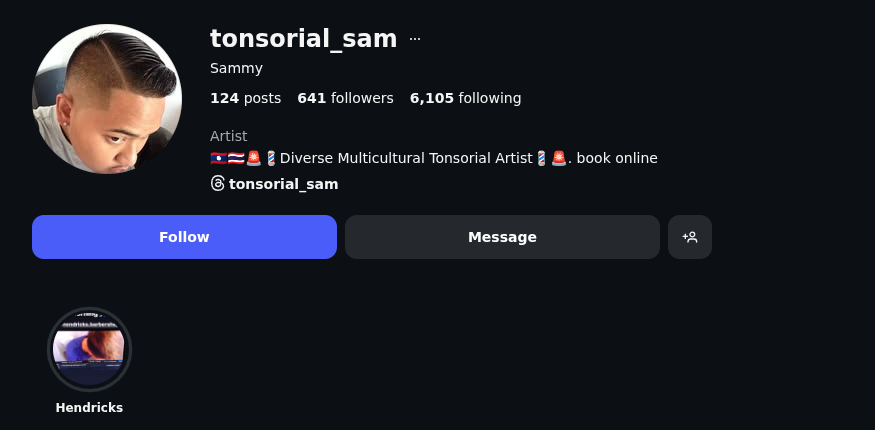This screenshot has width=875, height=430.
Task: Open the Hendricks story highlight thumbnail
Action: 89,349
